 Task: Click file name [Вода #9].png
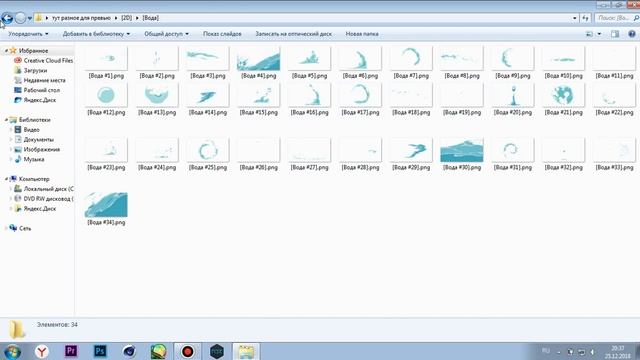[x=513, y=76]
